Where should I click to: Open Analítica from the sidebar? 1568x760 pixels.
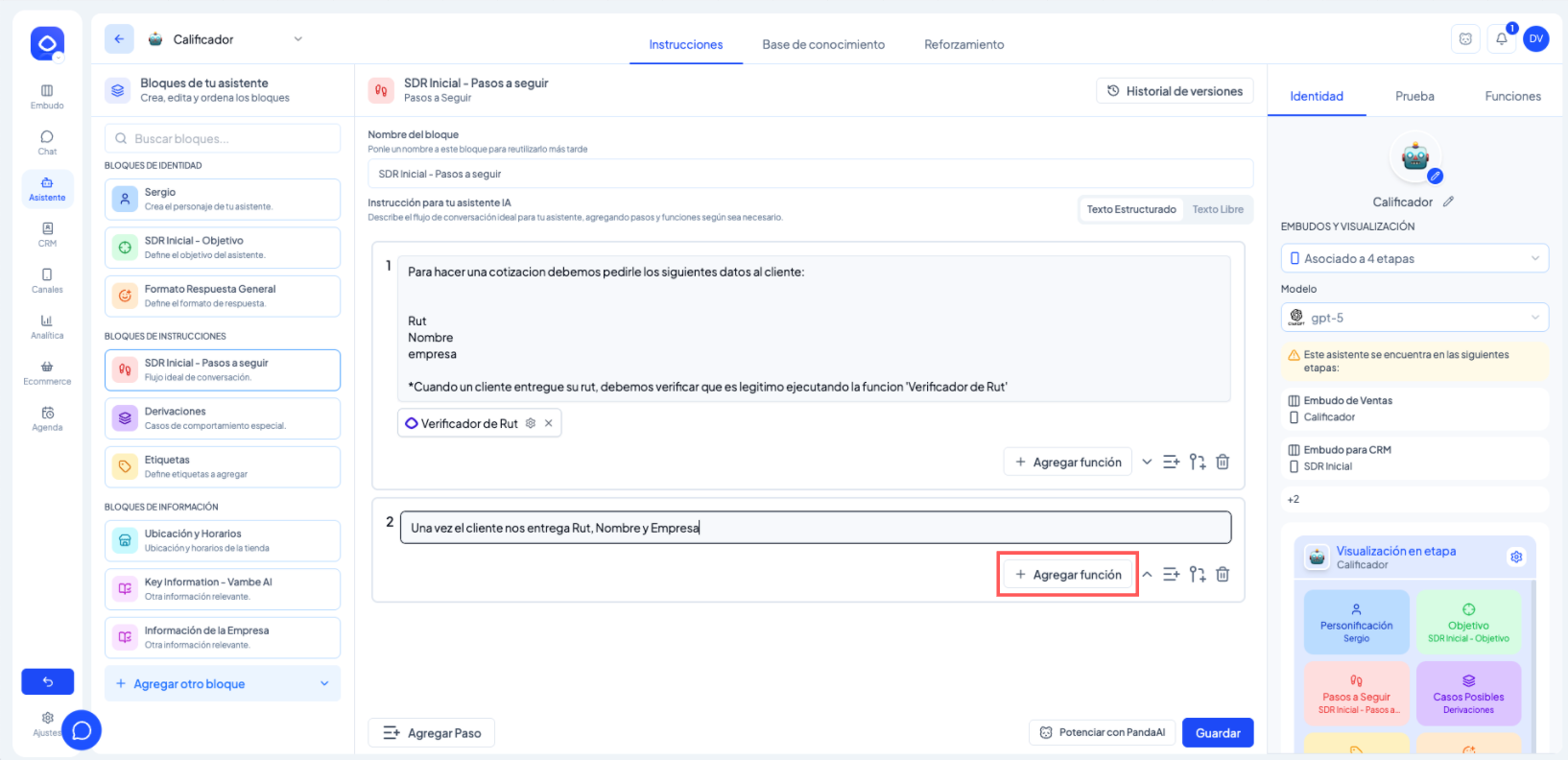[47, 326]
